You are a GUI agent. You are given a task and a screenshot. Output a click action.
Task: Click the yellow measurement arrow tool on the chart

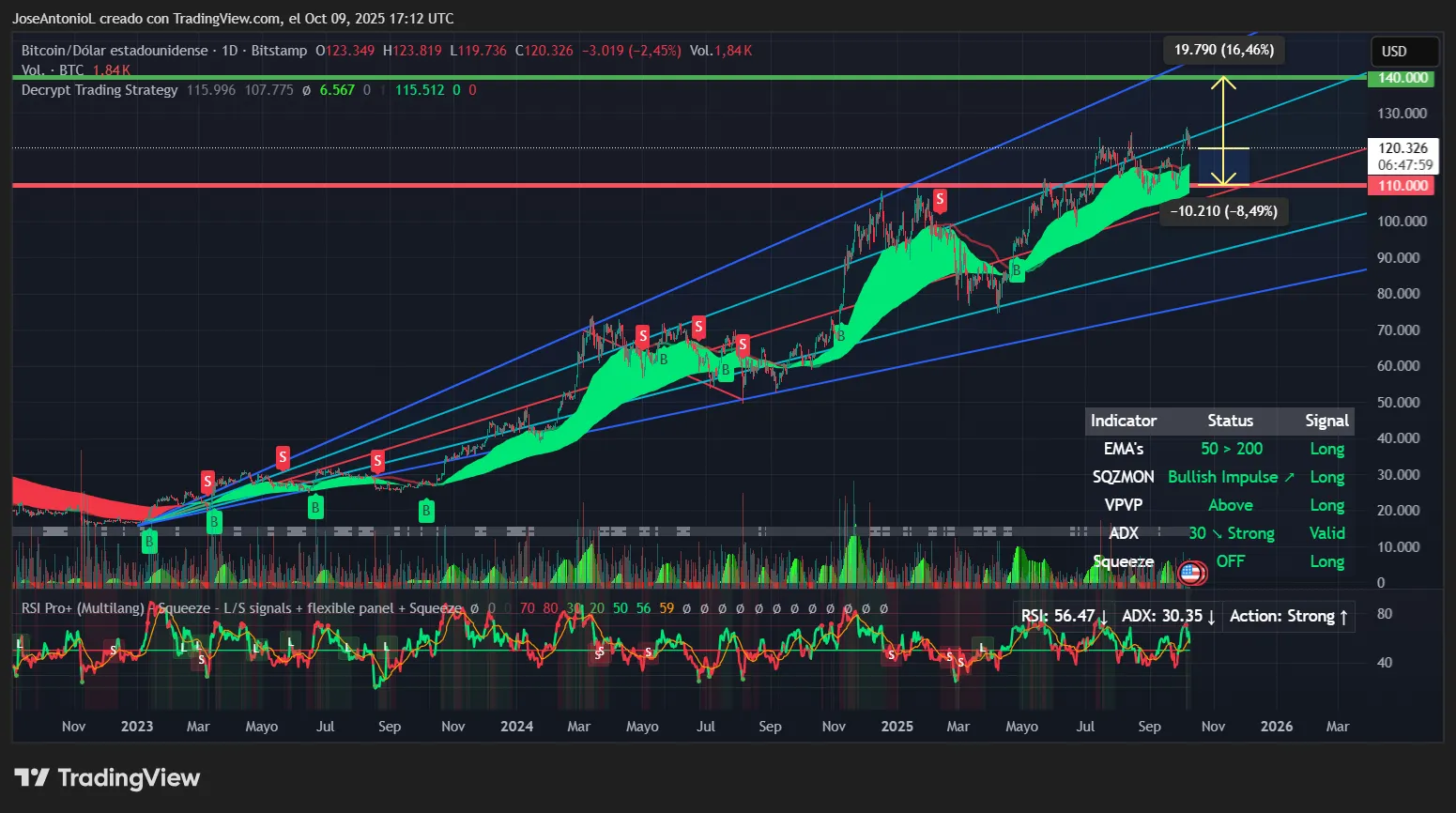1223,131
